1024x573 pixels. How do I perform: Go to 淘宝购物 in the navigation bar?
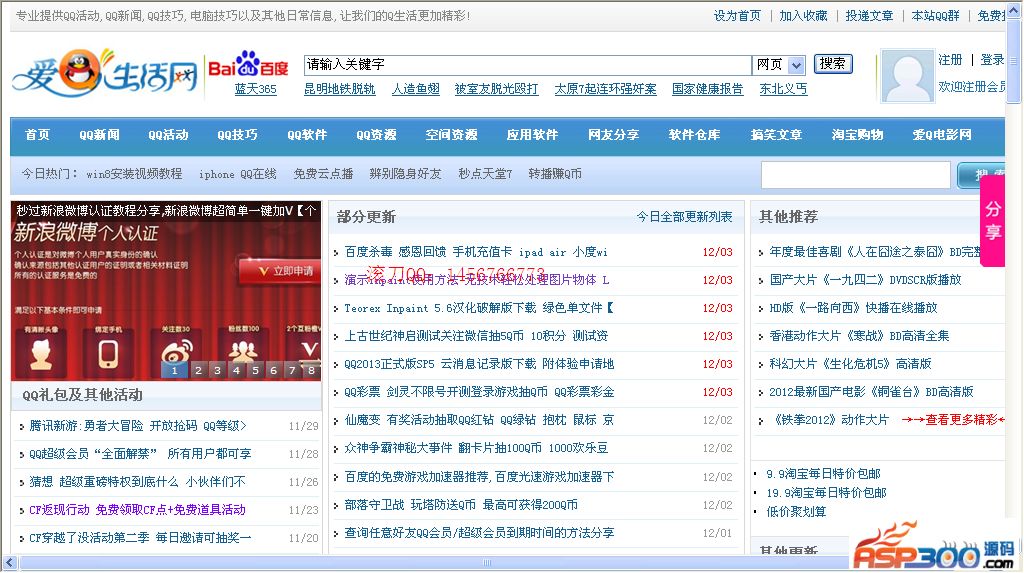click(x=857, y=135)
